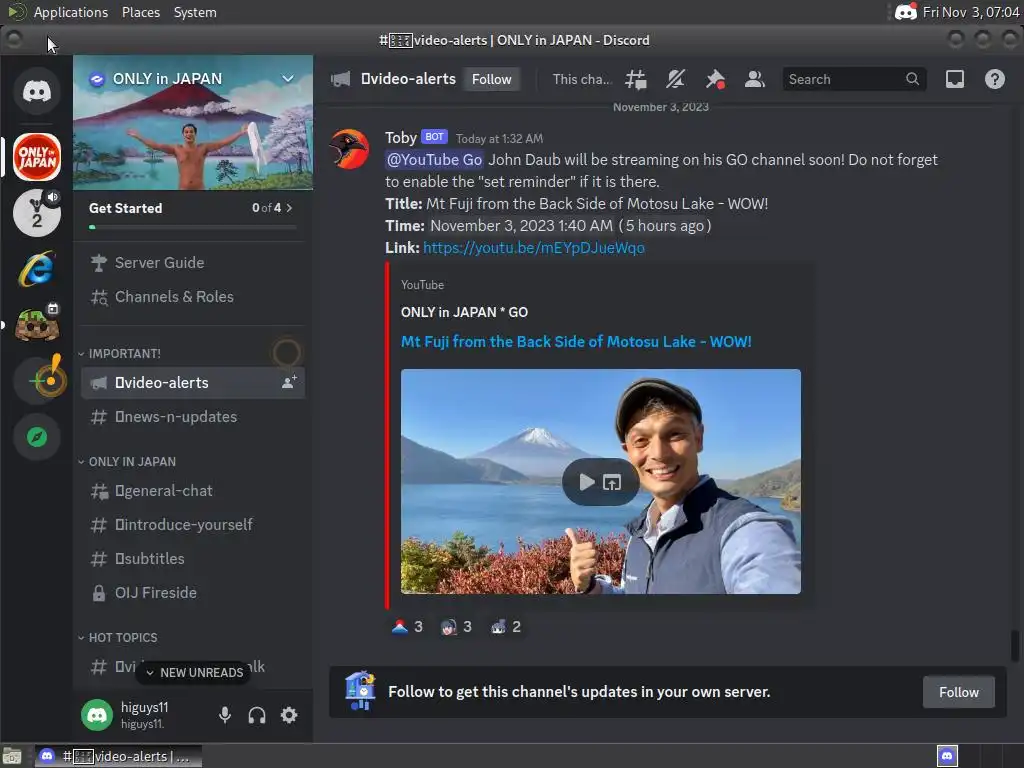This screenshot has width=1024, height=768.
Task: Open Channels & Roles
Action: coord(193,296)
